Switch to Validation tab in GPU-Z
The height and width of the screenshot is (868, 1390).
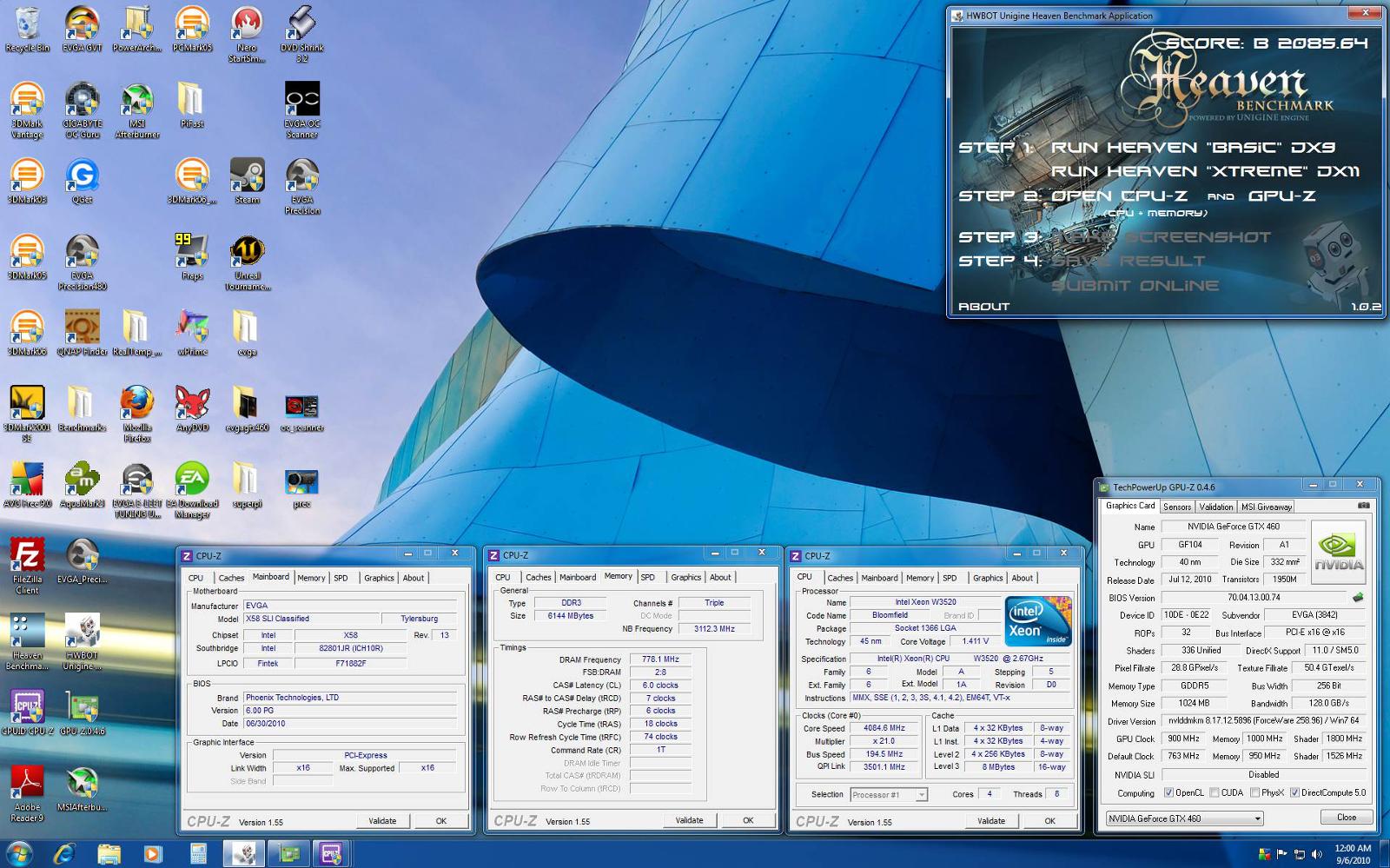pos(1215,507)
